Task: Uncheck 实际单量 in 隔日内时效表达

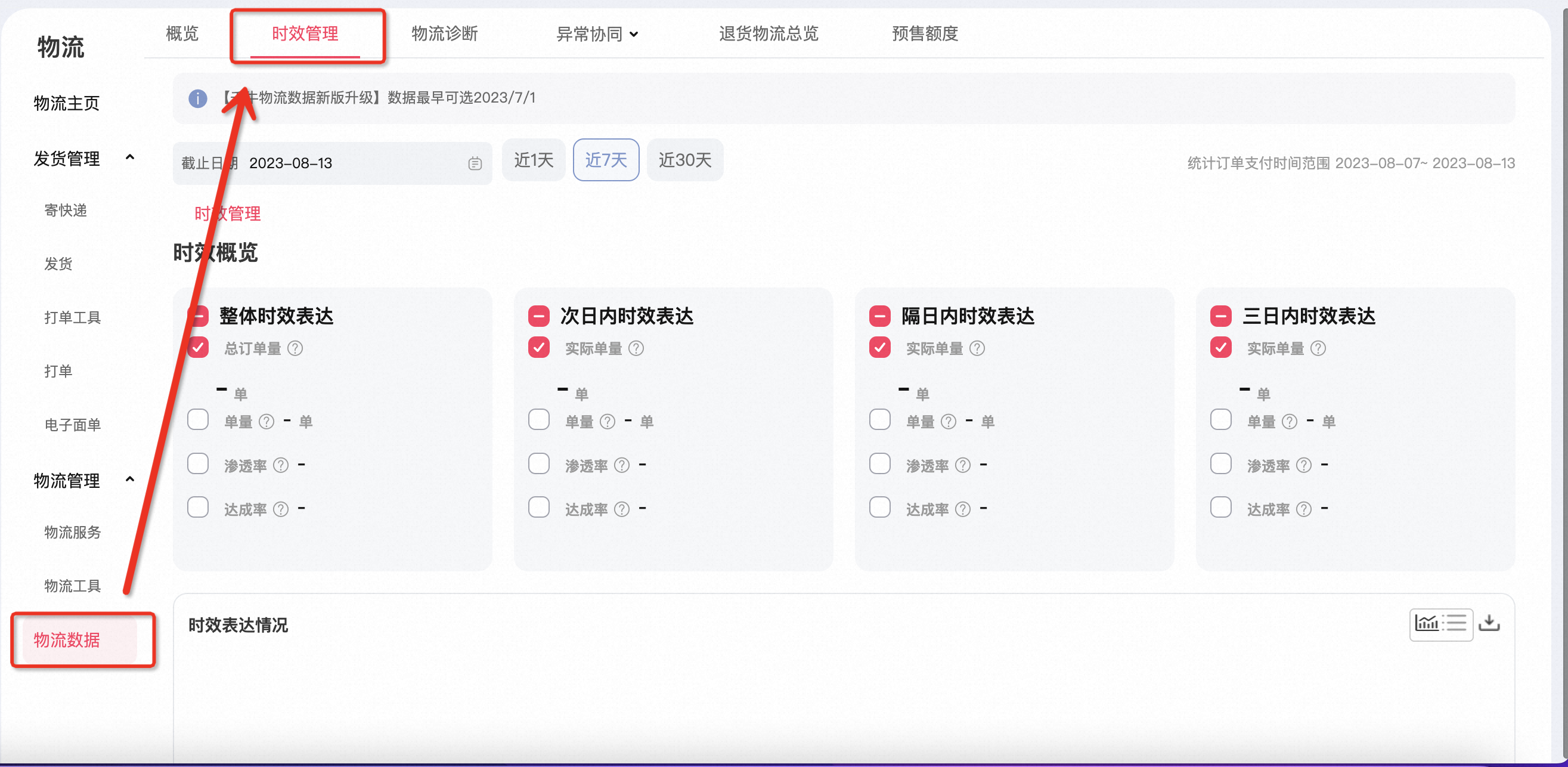Action: [879, 348]
